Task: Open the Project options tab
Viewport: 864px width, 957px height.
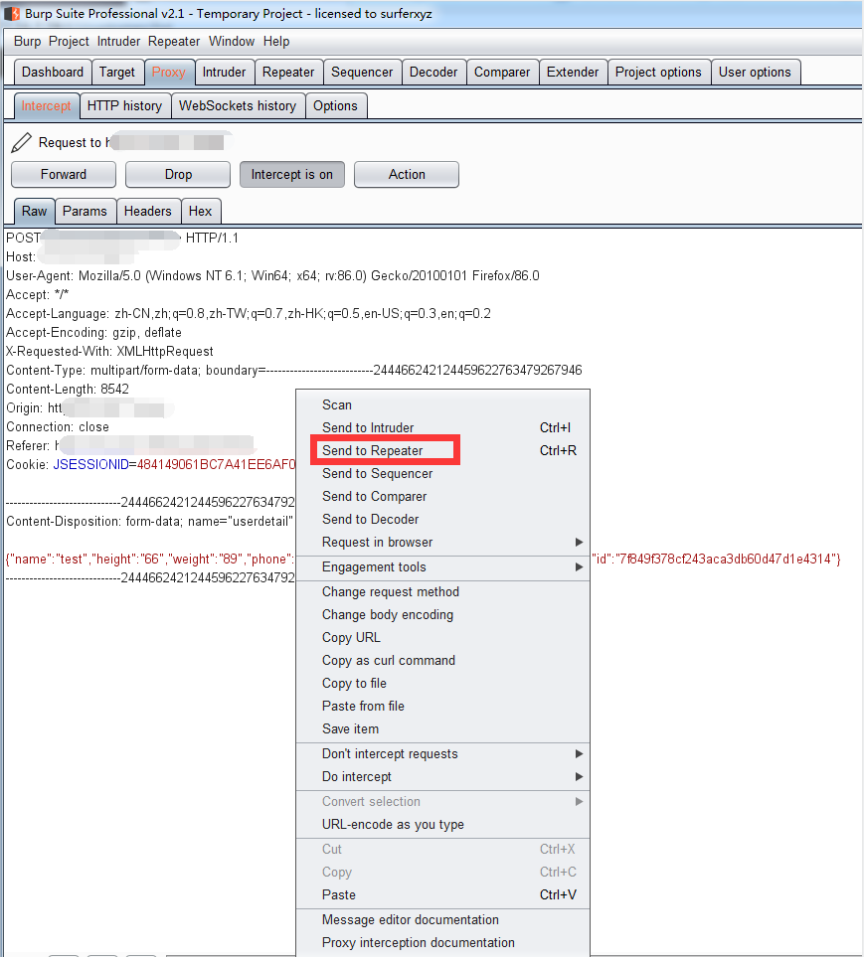Action: (658, 72)
